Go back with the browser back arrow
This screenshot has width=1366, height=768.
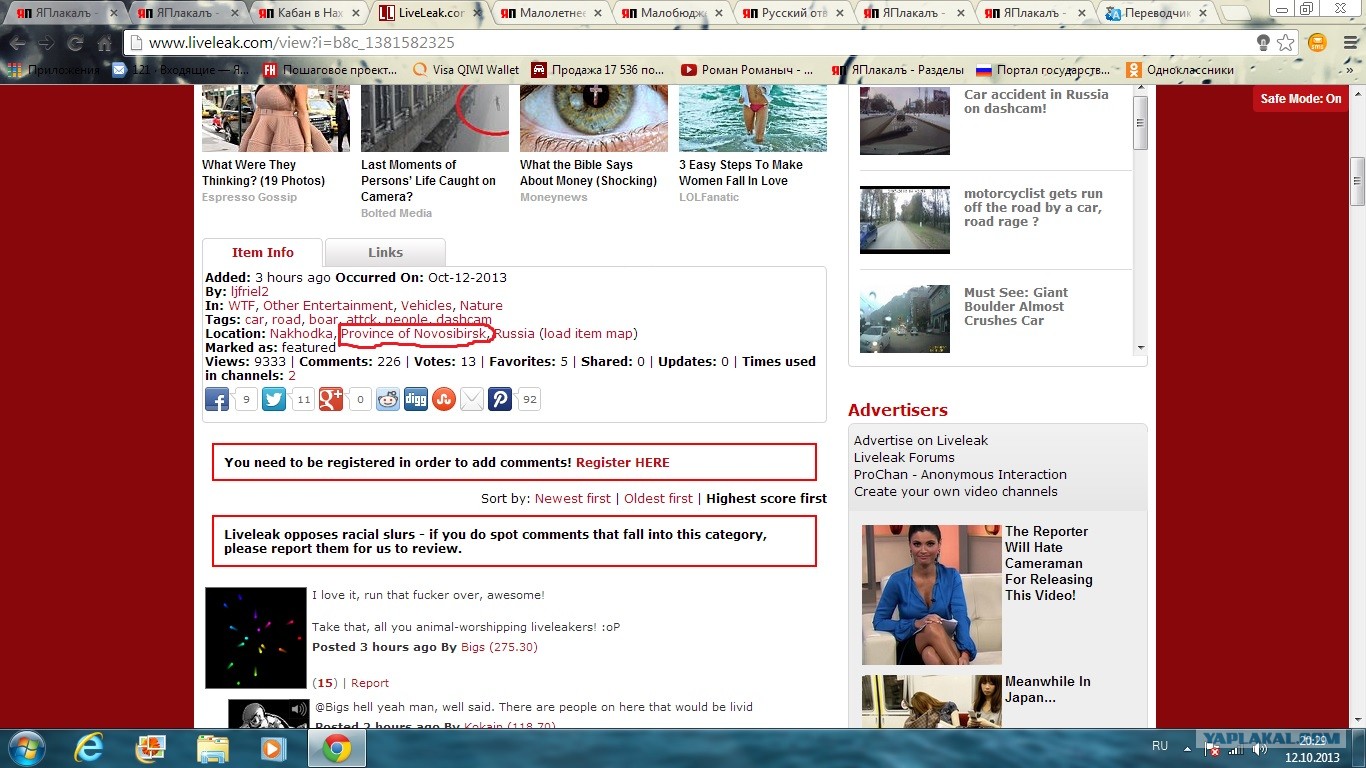click(x=18, y=44)
